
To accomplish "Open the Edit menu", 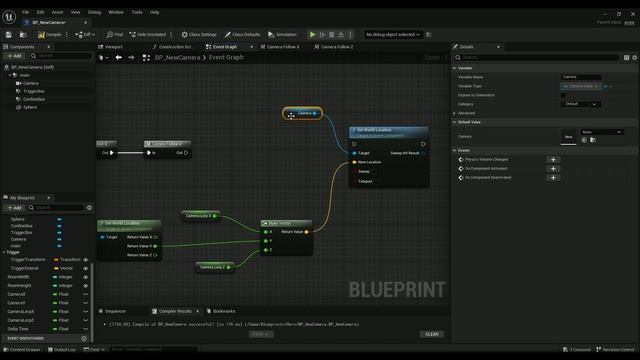I will click(40, 12).
